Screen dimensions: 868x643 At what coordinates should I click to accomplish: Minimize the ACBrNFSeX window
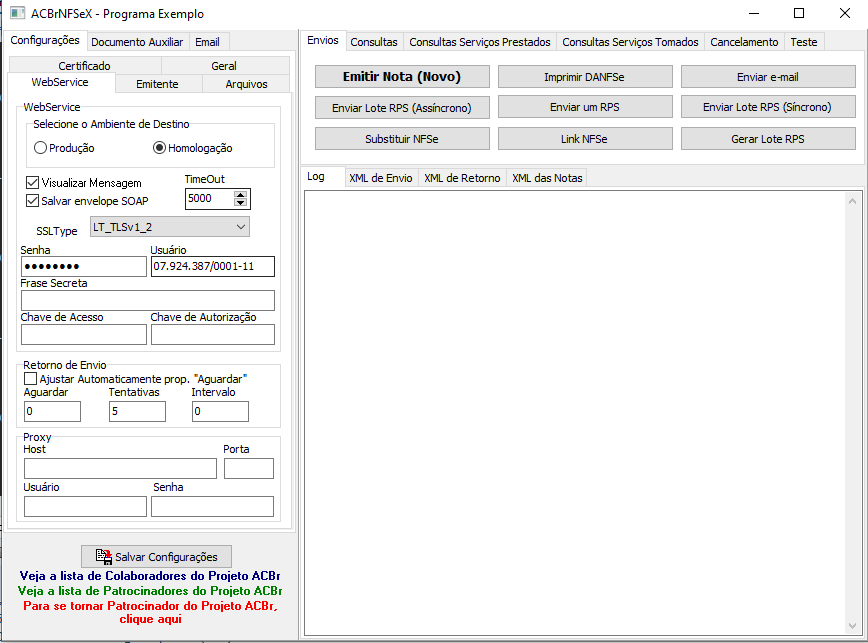[x=753, y=13]
